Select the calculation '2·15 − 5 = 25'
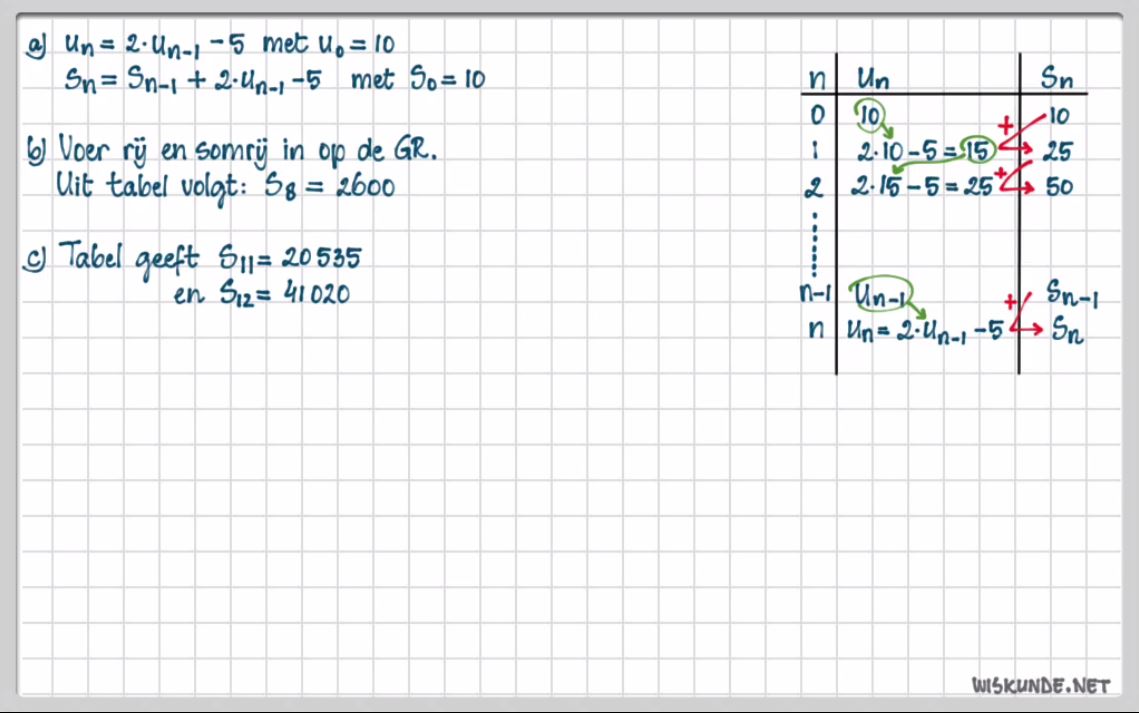Screen dimensions: 1139x713 pyautogui.click(x=922, y=186)
